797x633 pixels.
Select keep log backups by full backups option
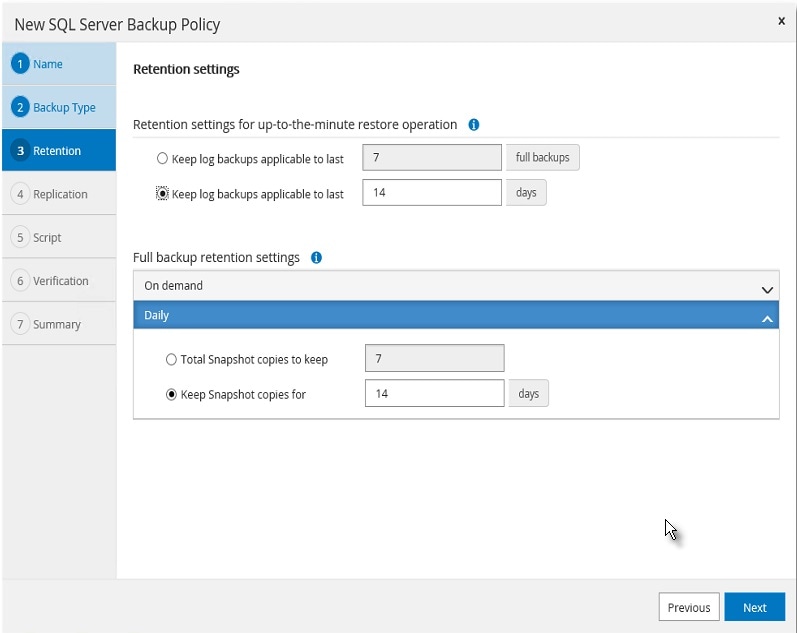point(162,159)
